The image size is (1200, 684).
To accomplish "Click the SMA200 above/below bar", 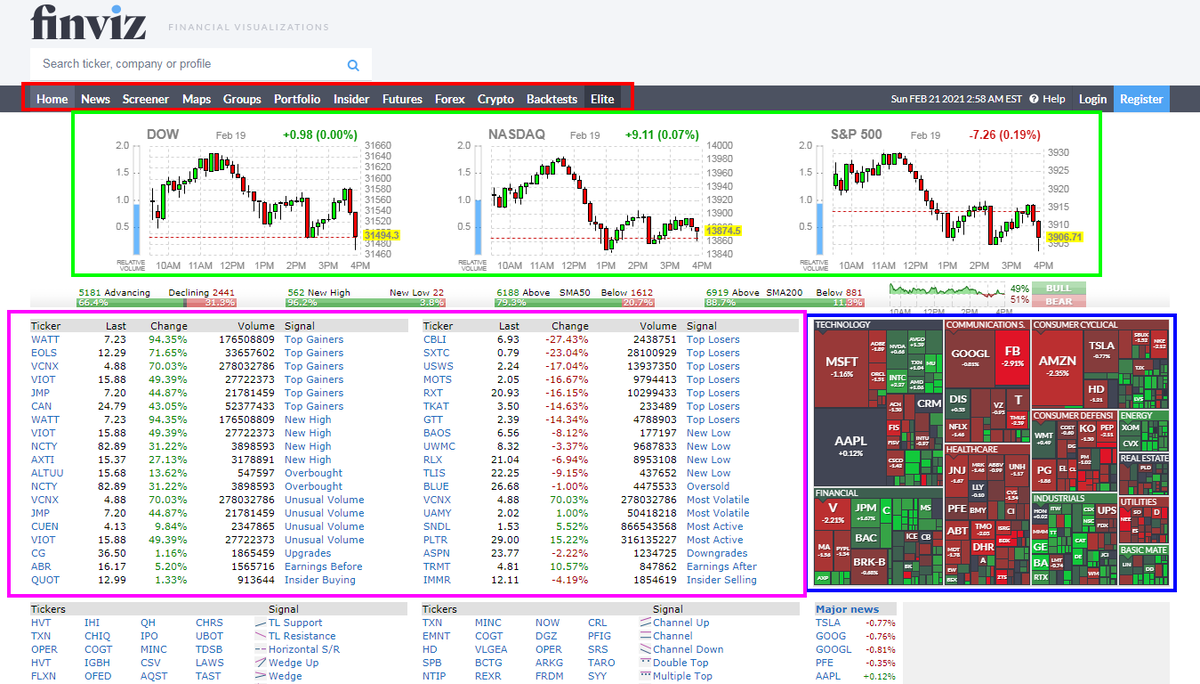I will pos(784,302).
